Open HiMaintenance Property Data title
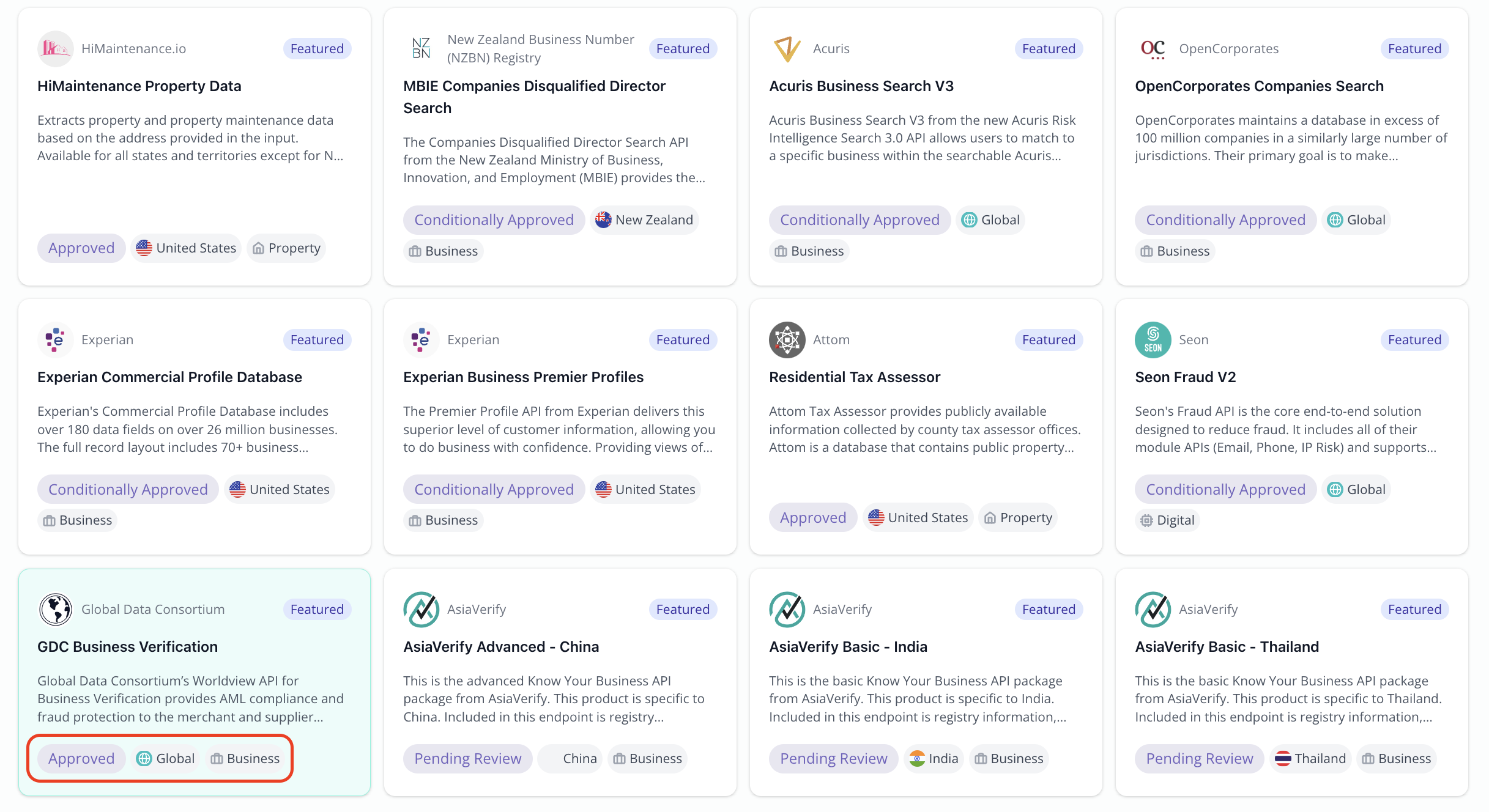The height and width of the screenshot is (812, 1489). click(139, 86)
